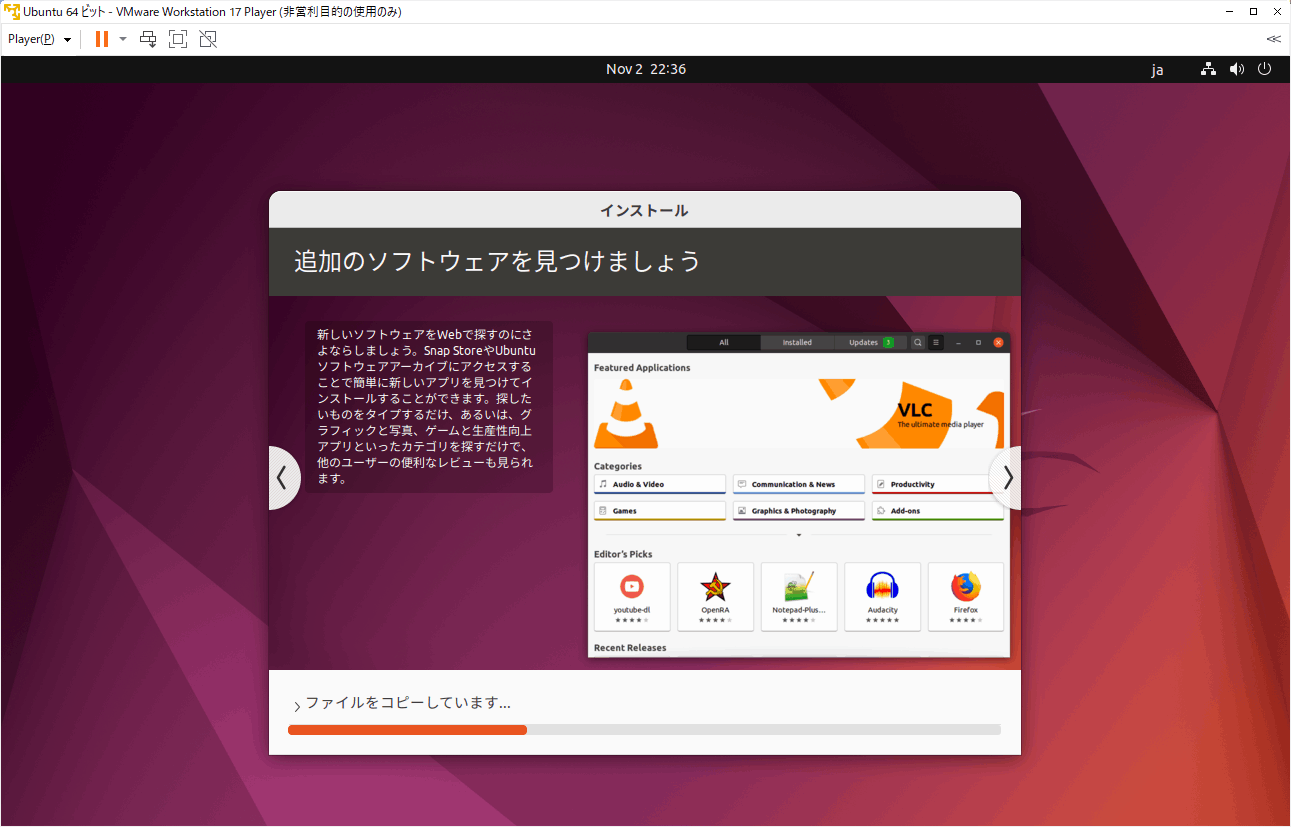Viewport: 1291px width, 827px height.
Task: Expand more categories with small down arrow
Action: (x=799, y=535)
